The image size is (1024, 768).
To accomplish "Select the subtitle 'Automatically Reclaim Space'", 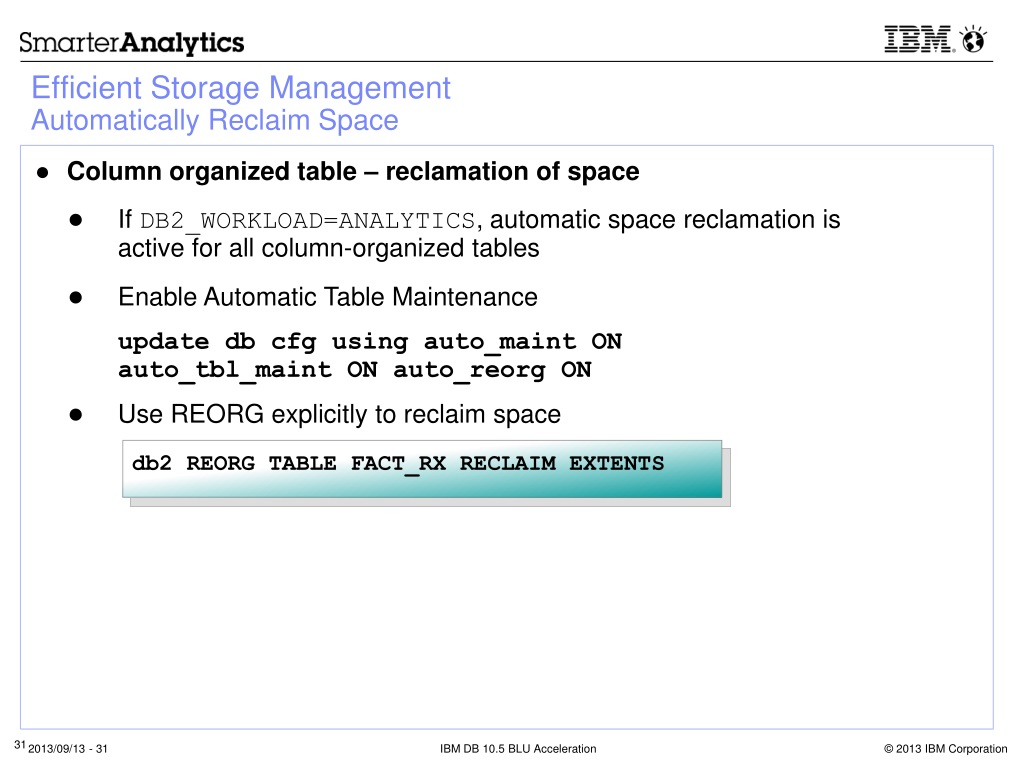I will pos(215,120).
